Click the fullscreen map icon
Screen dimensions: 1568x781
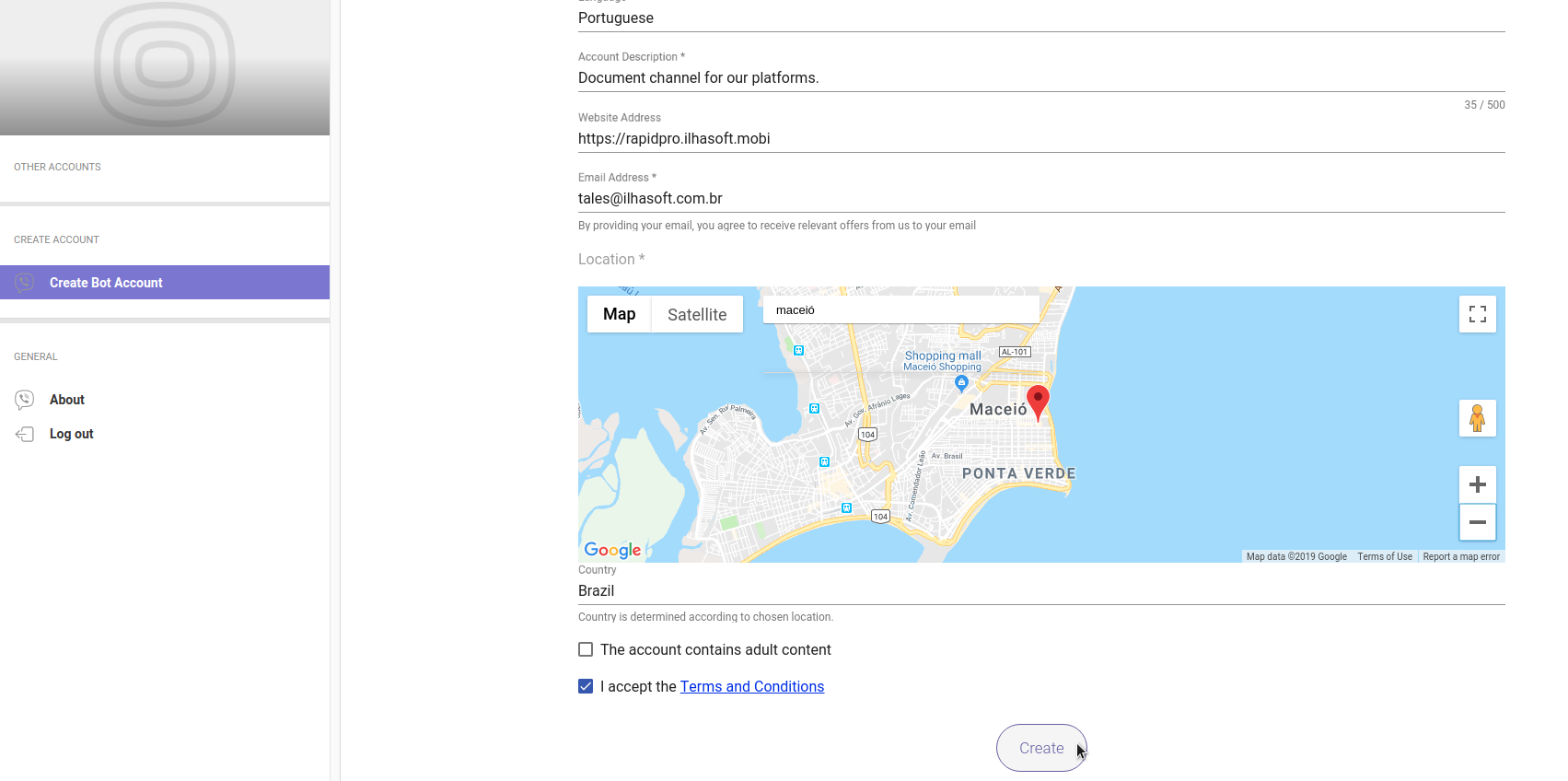pyautogui.click(x=1477, y=314)
